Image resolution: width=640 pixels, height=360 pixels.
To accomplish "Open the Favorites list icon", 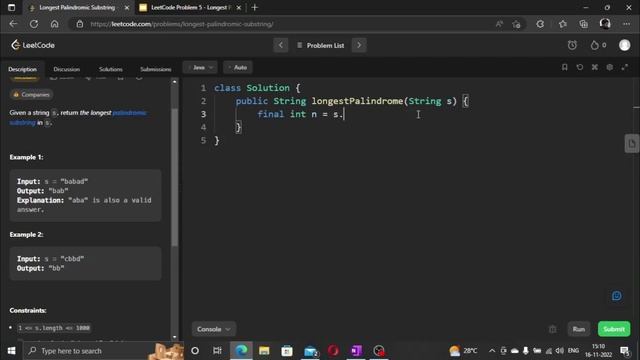I will 562,24.
